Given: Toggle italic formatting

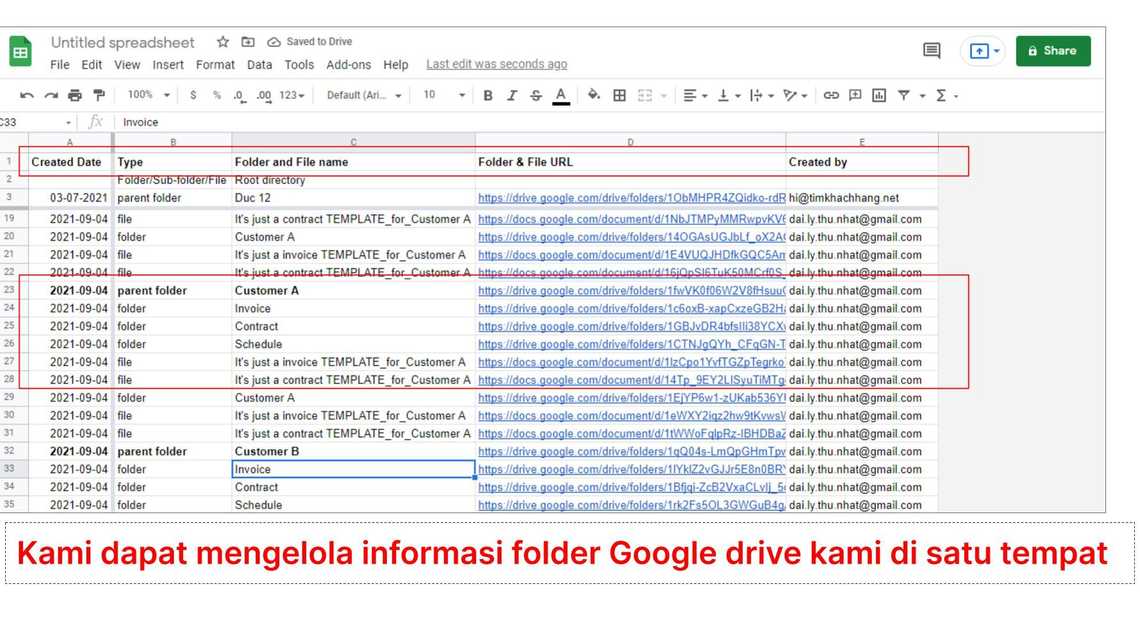Looking at the screenshot, I should 512,95.
